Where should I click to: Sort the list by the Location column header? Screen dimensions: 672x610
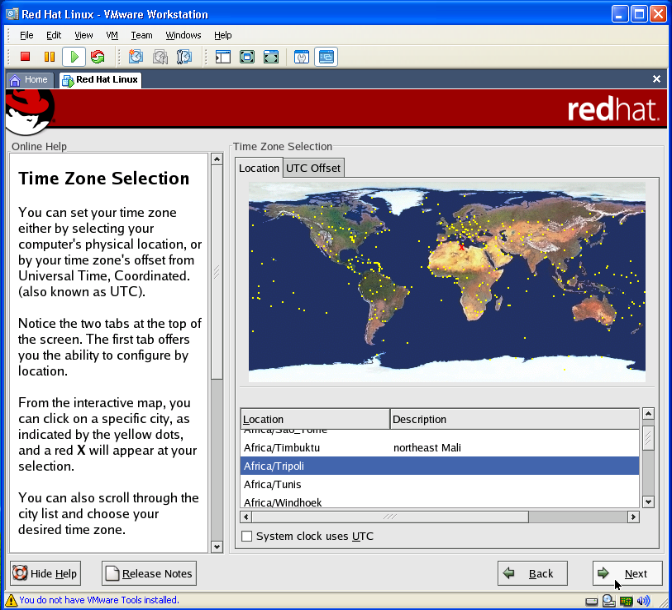314,419
